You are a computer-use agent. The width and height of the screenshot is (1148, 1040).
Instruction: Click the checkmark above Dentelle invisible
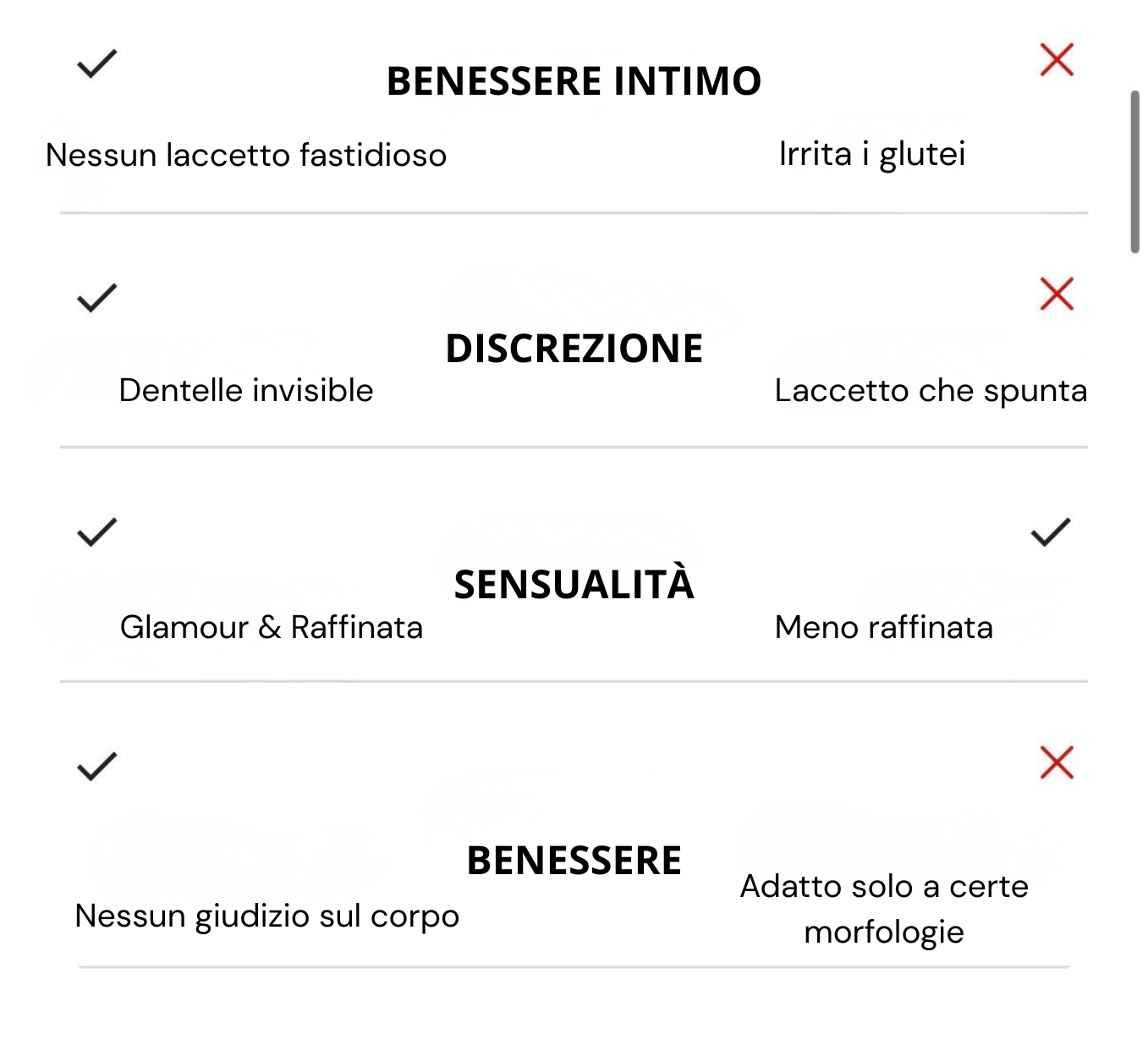click(96, 298)
